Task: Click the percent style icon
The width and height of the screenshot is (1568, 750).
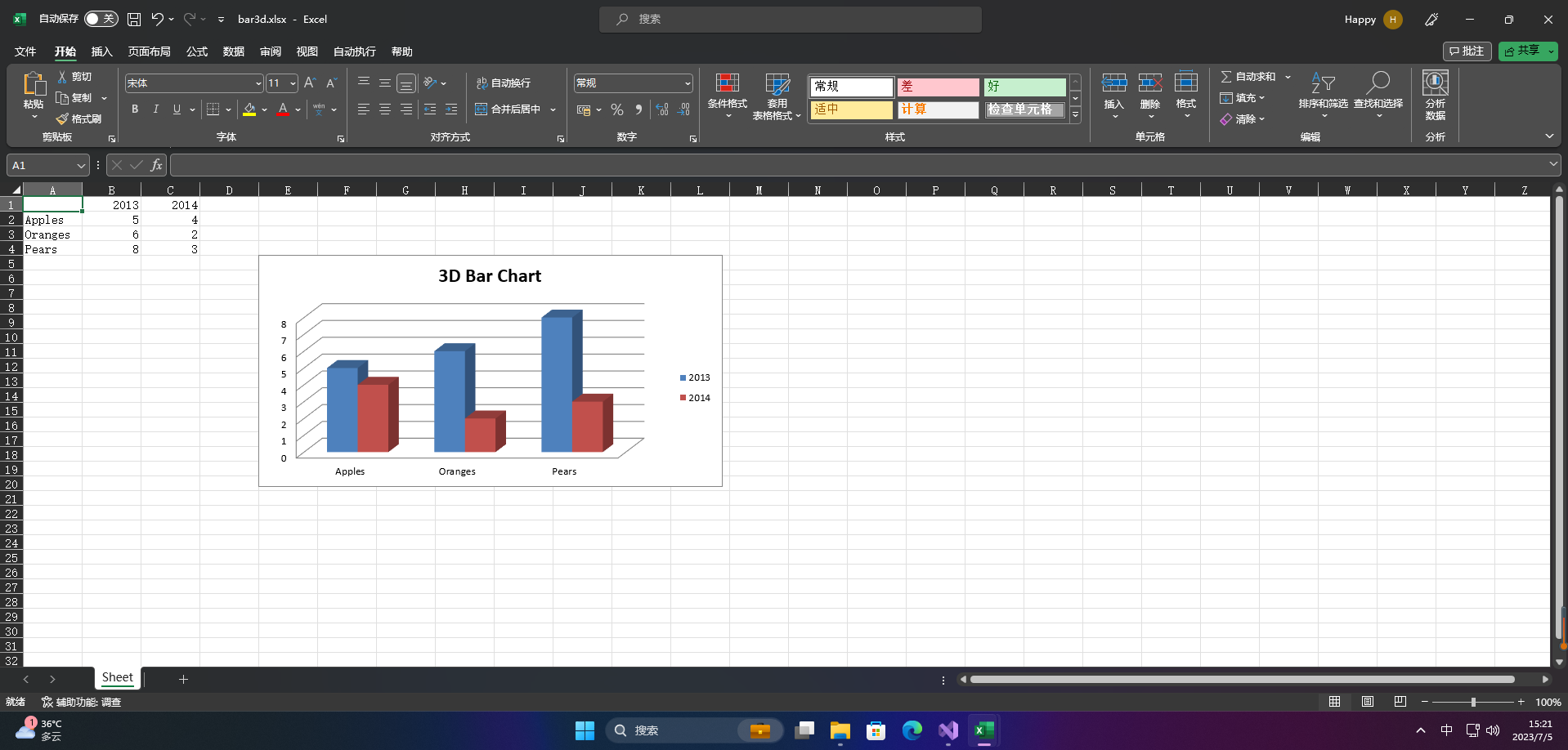Action: click(x=617, y=109)
